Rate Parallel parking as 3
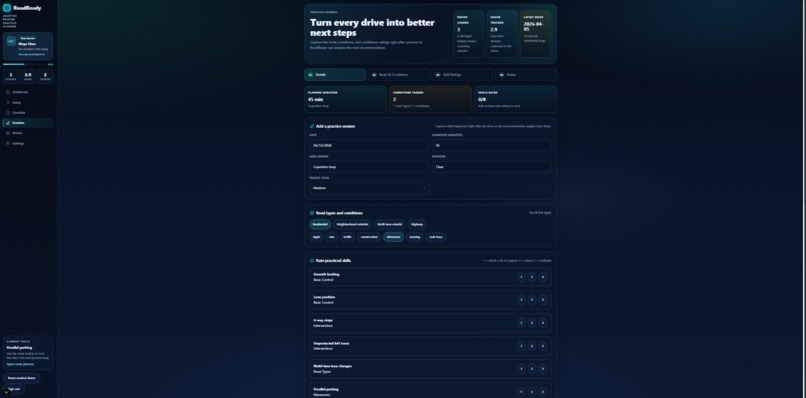The width and height of the screenshot is (806, 398). tap(543, 392)
